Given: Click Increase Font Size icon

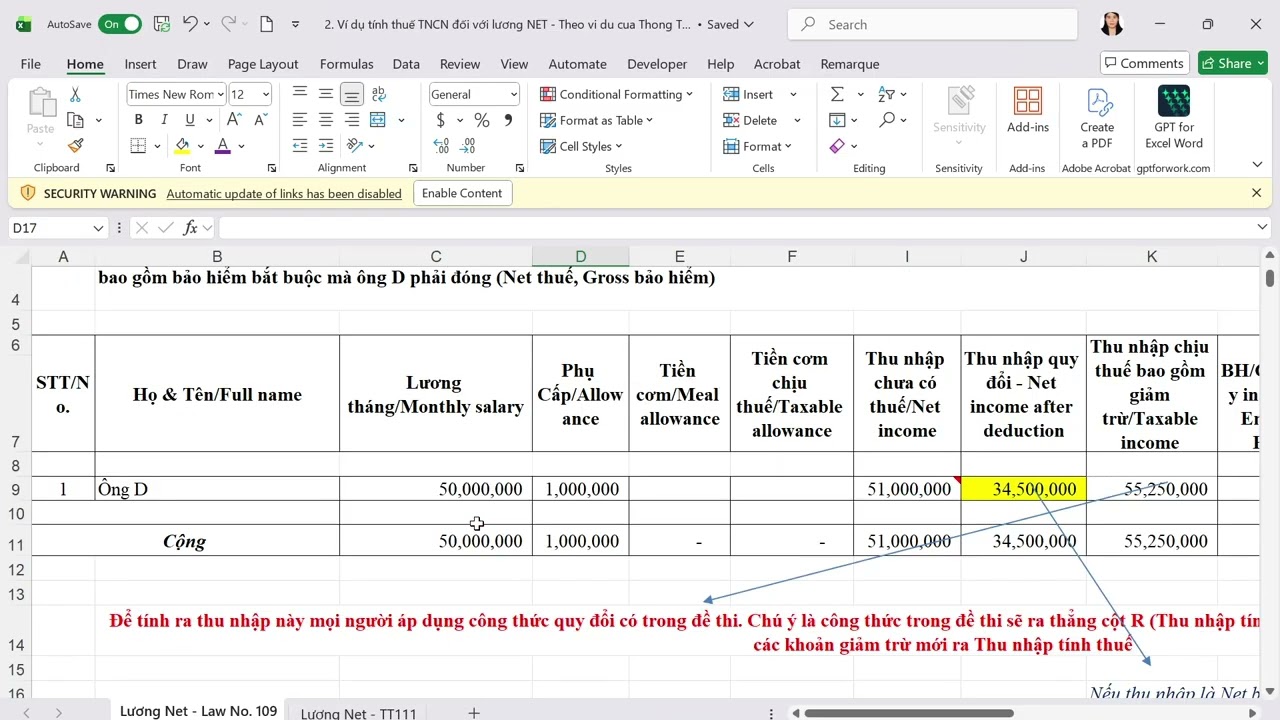Looking at the screenshot, I should click(x=235, y=120).
